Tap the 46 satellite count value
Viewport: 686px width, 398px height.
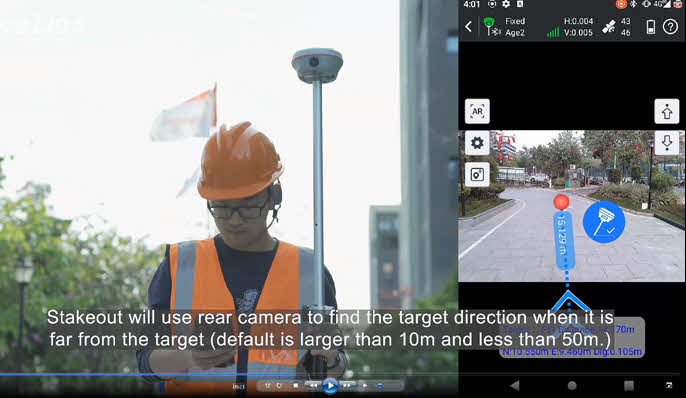coord(626,33)
